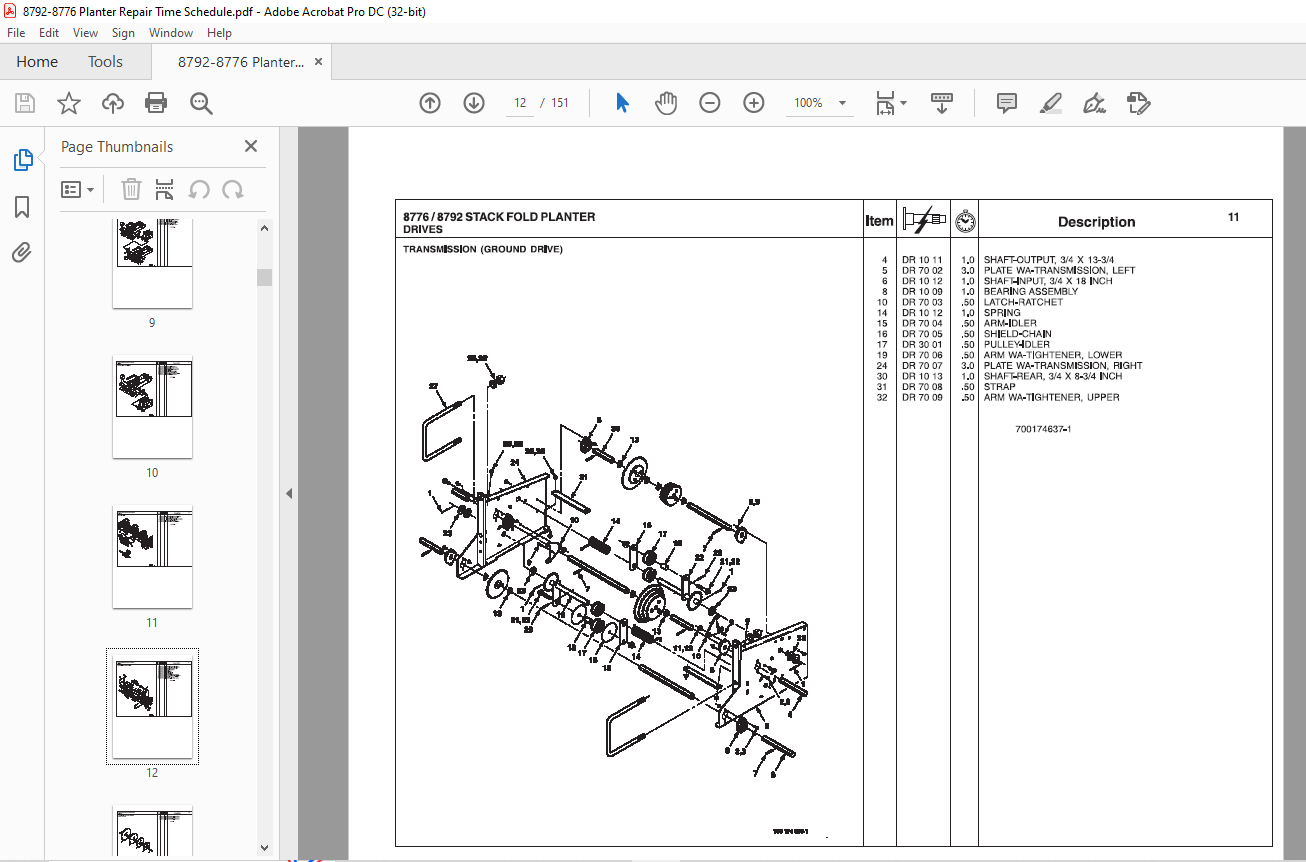Click 'DR 70 02' code cell
The width and height of the screenshot is (1306, 862).
click(922, 271)
